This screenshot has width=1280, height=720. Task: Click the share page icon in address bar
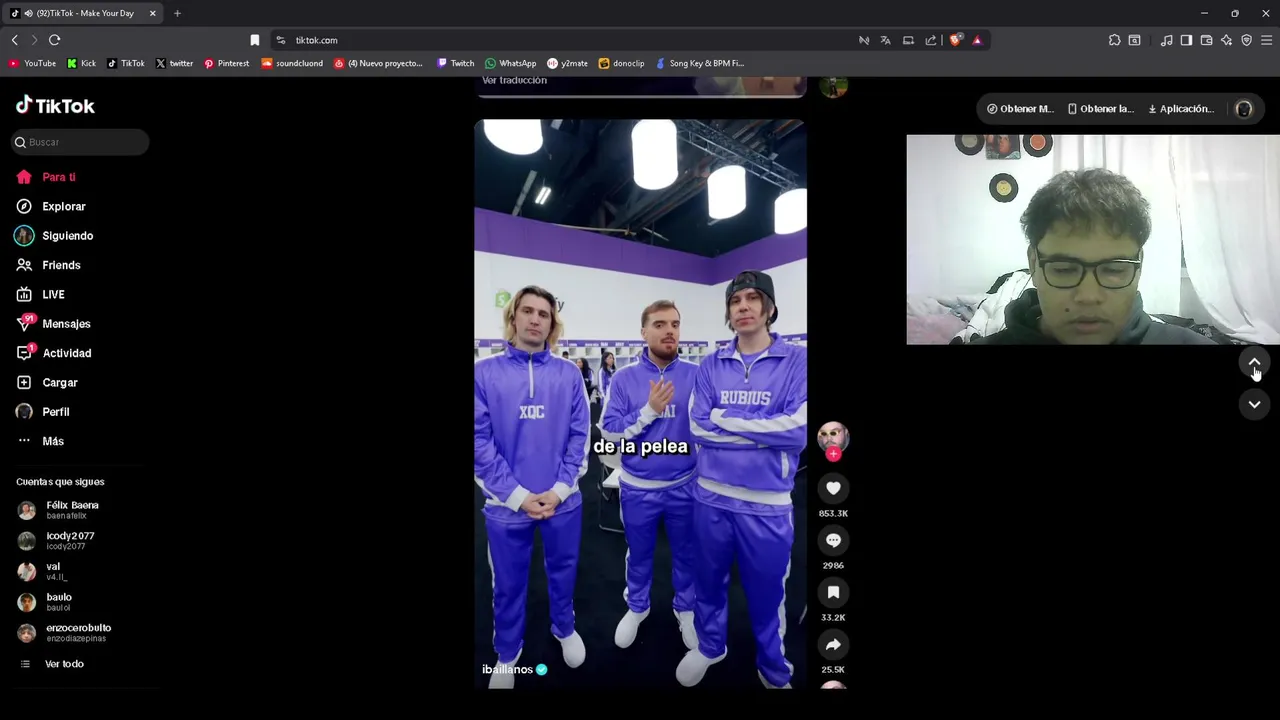point(931,40)
